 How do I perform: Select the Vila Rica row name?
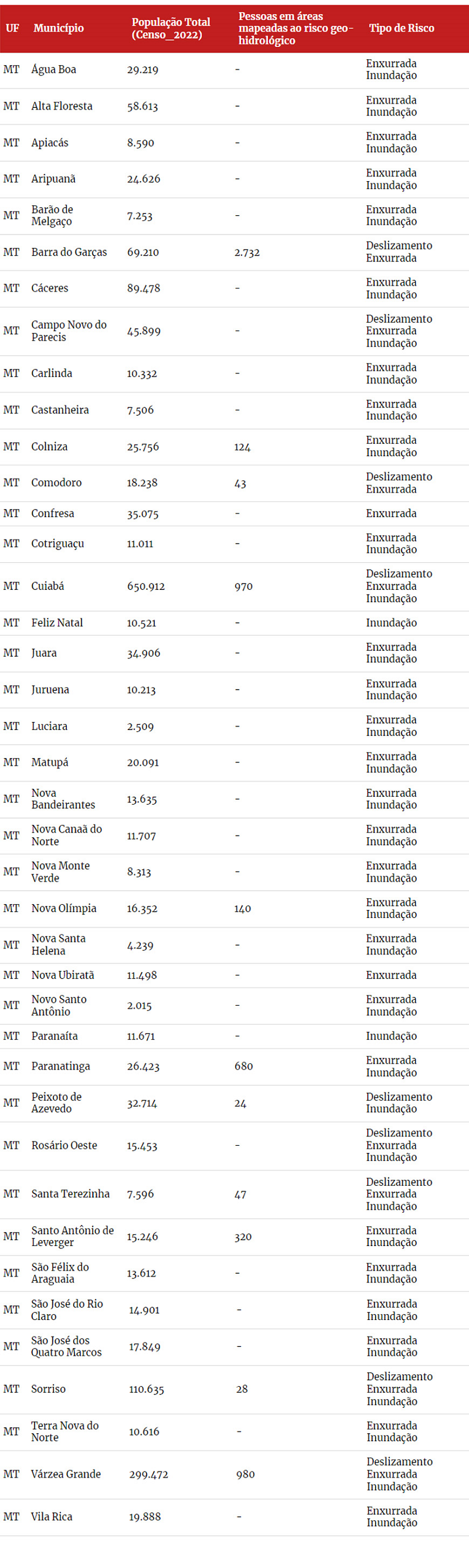coord(52,1516)
